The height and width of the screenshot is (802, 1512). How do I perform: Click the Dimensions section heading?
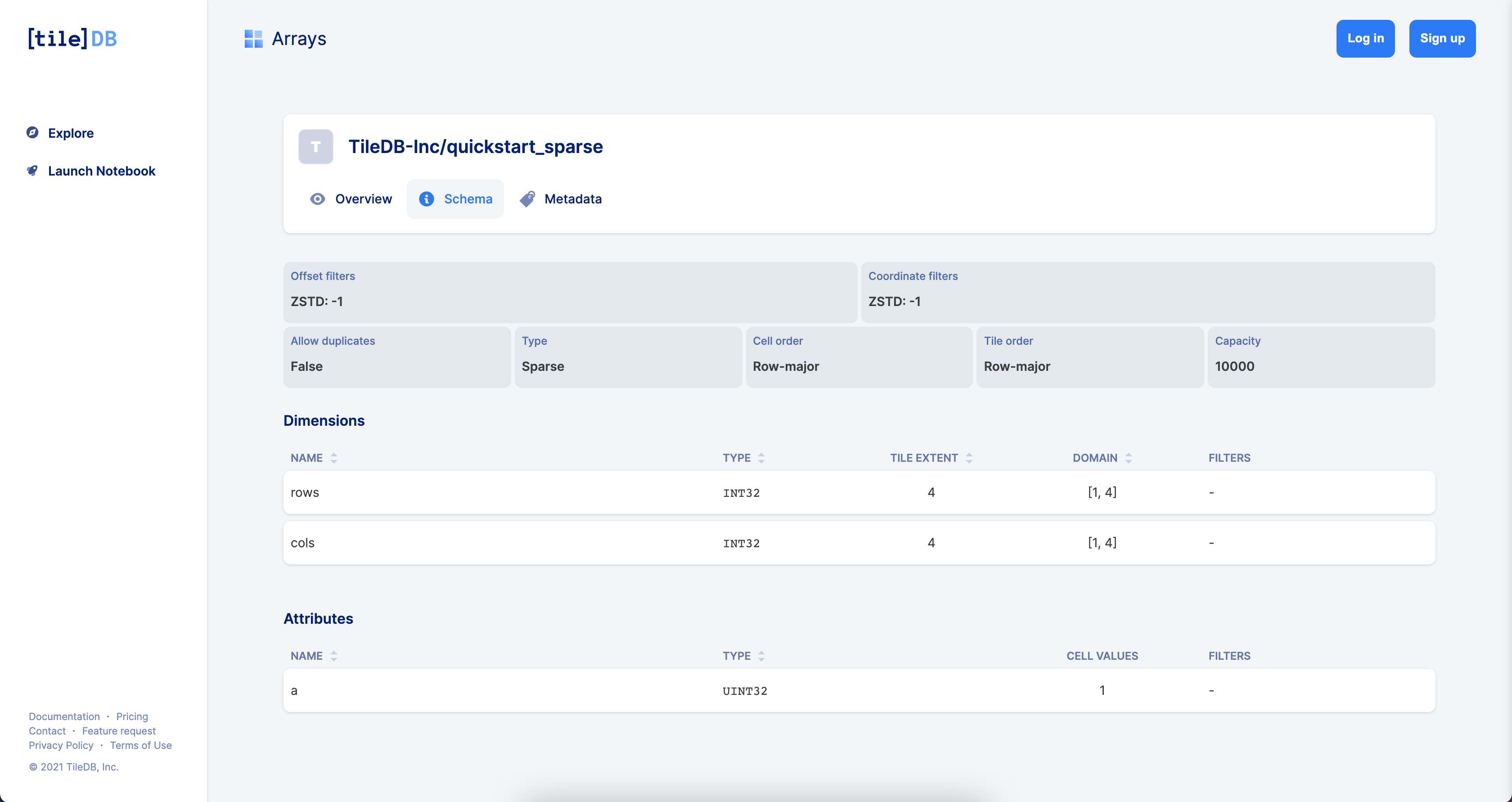pyautogui.click(x=324, y=420)
